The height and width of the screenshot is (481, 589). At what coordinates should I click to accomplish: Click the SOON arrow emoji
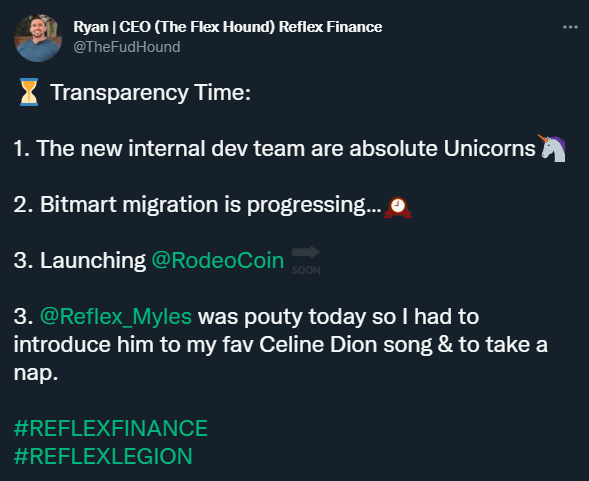[x=306, y=260]
